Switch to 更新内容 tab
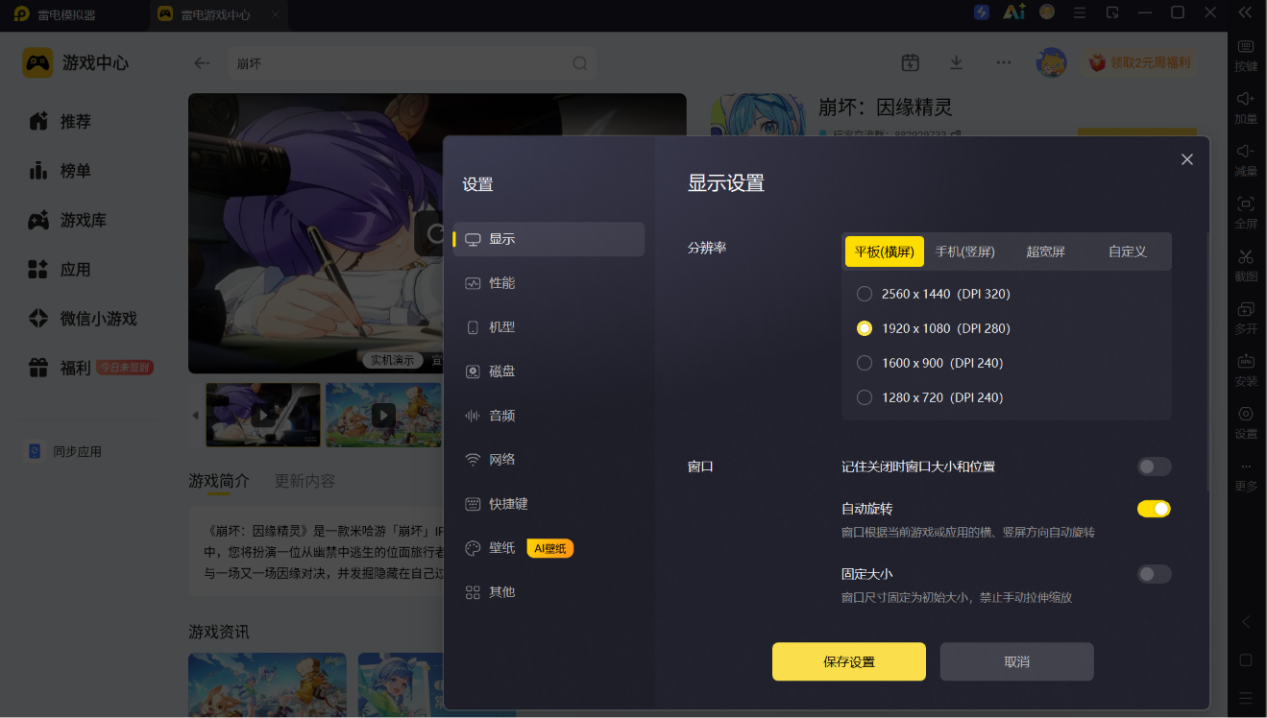This screenshot has width=1267, height=718. click(305, 481)
